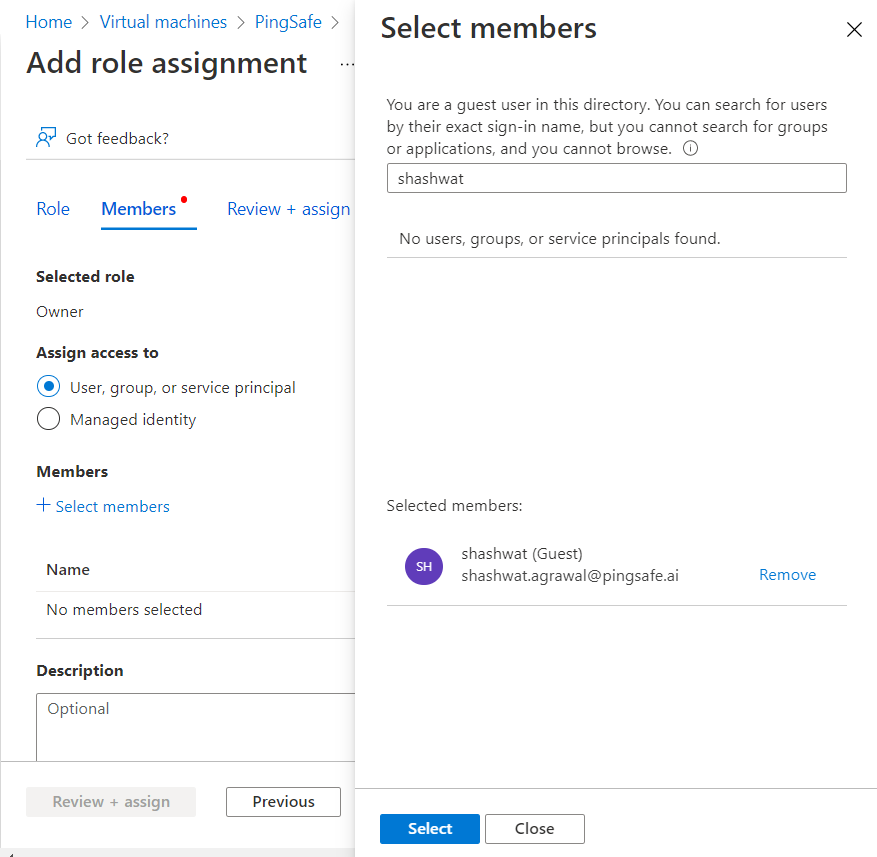Click the plus icon for Select members
This screenshot has height=857, width=877.
click(x=43, y=506)
